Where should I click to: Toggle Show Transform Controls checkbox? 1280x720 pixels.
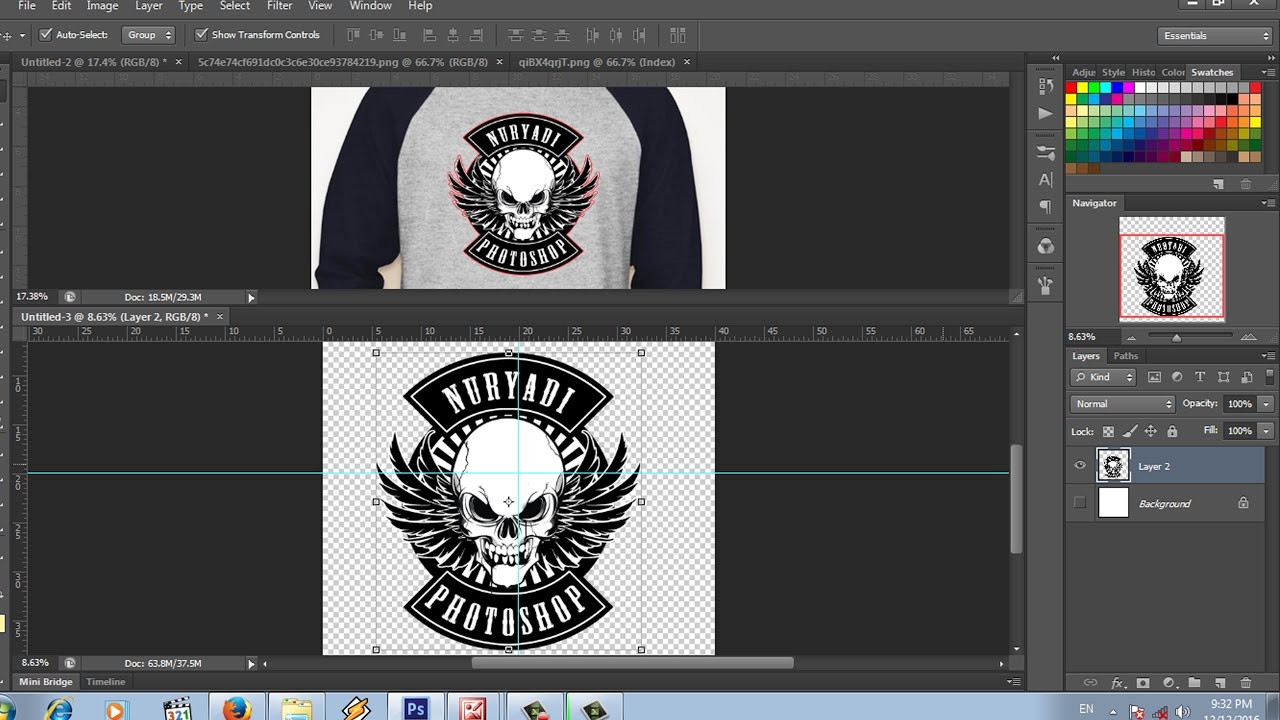[201, 34]
